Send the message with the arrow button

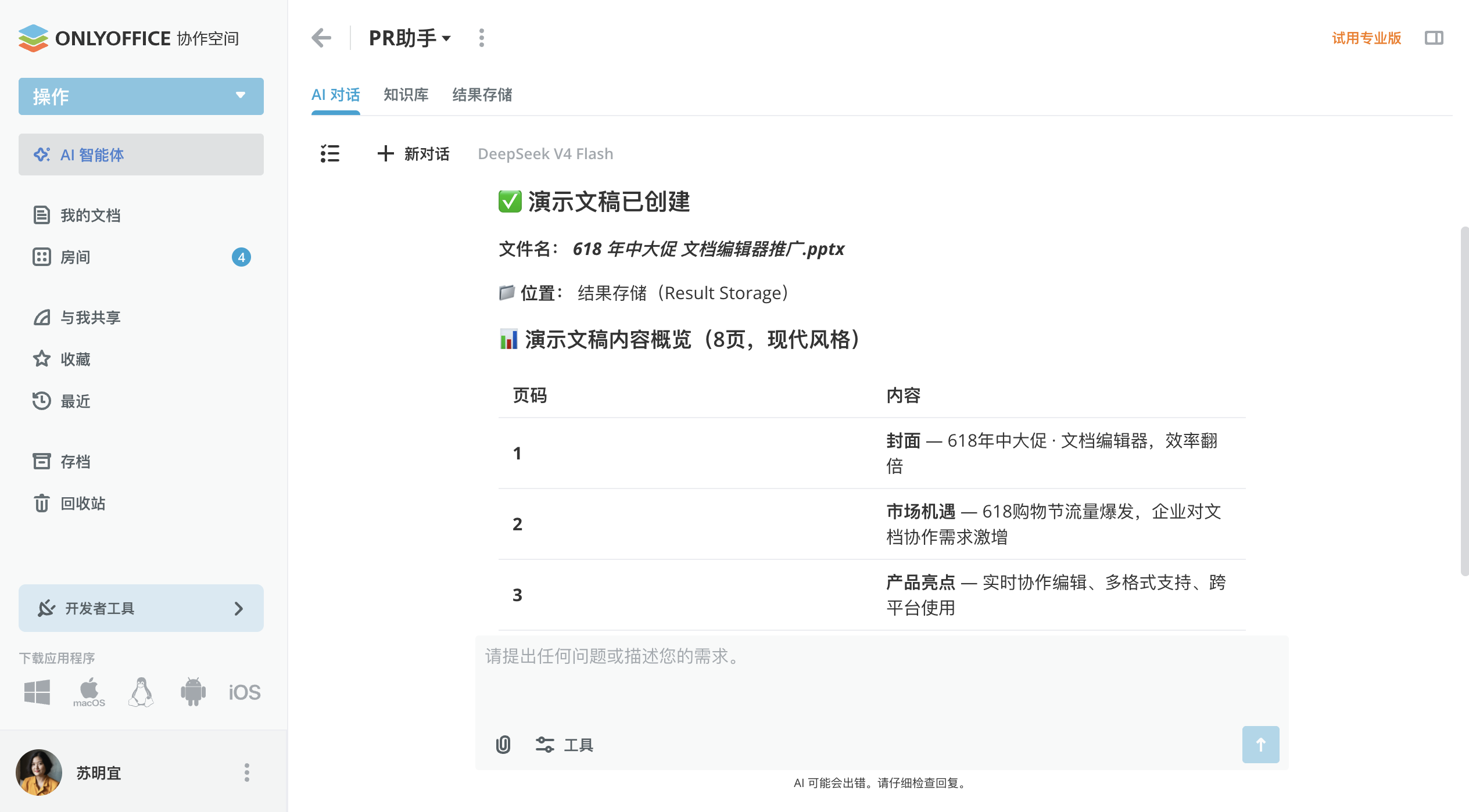click(1261, 745)
